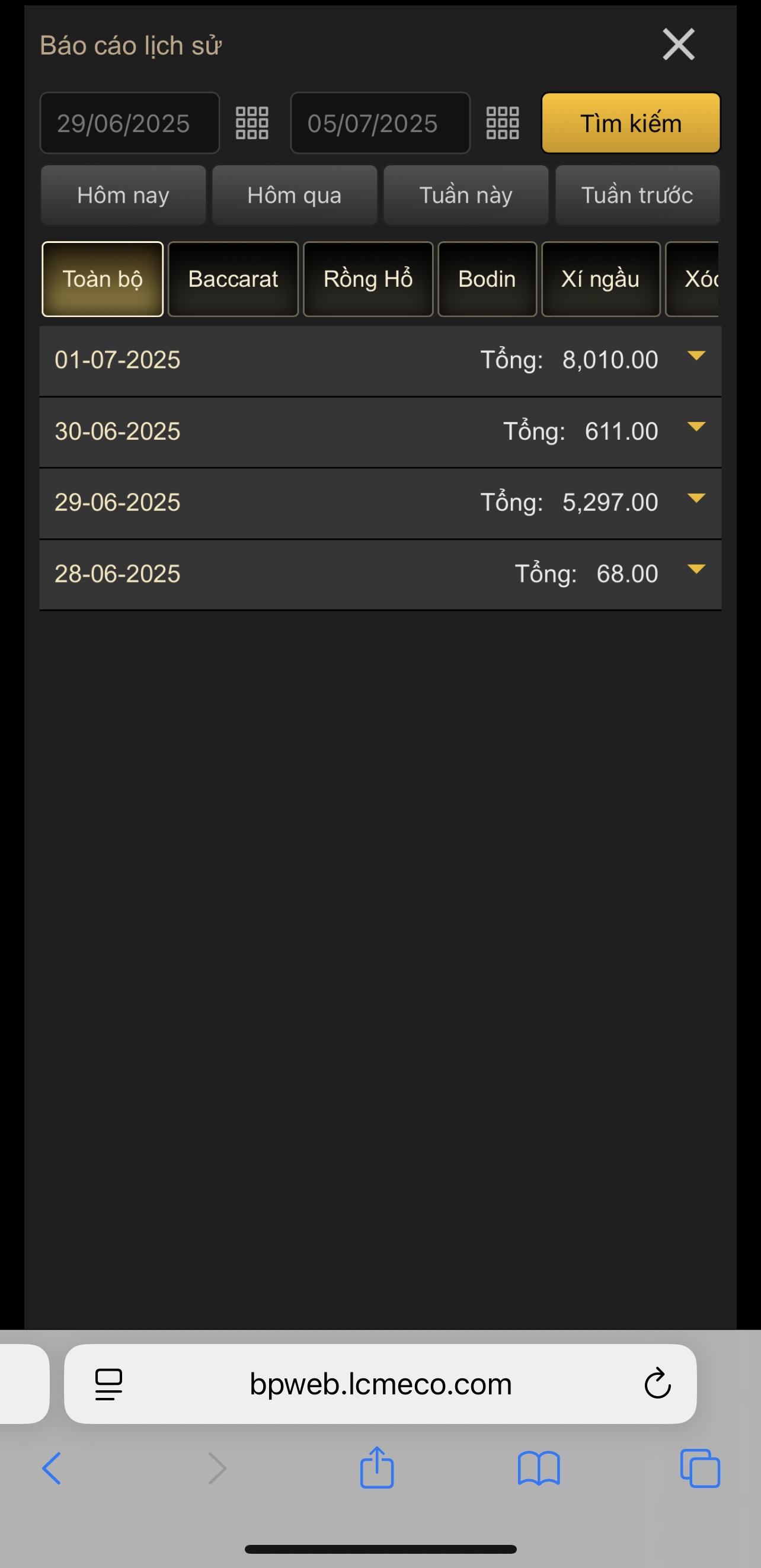This screenshot has height=1568, width=761.
Task: Open the start date calendar picker icon
Action: pyautogui.click(x=251, y=124)
